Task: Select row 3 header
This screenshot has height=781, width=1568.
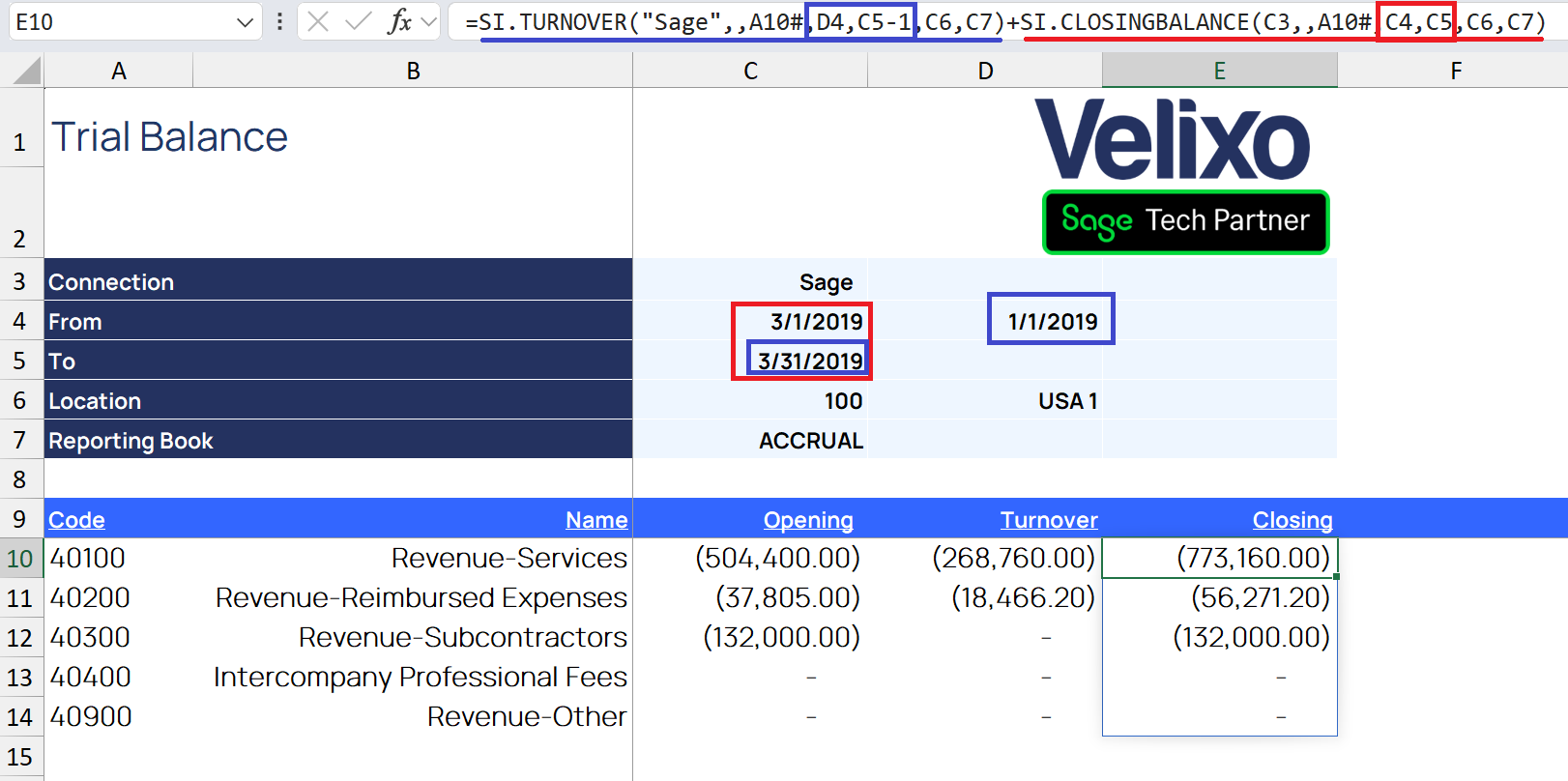Action: point(20,281)
